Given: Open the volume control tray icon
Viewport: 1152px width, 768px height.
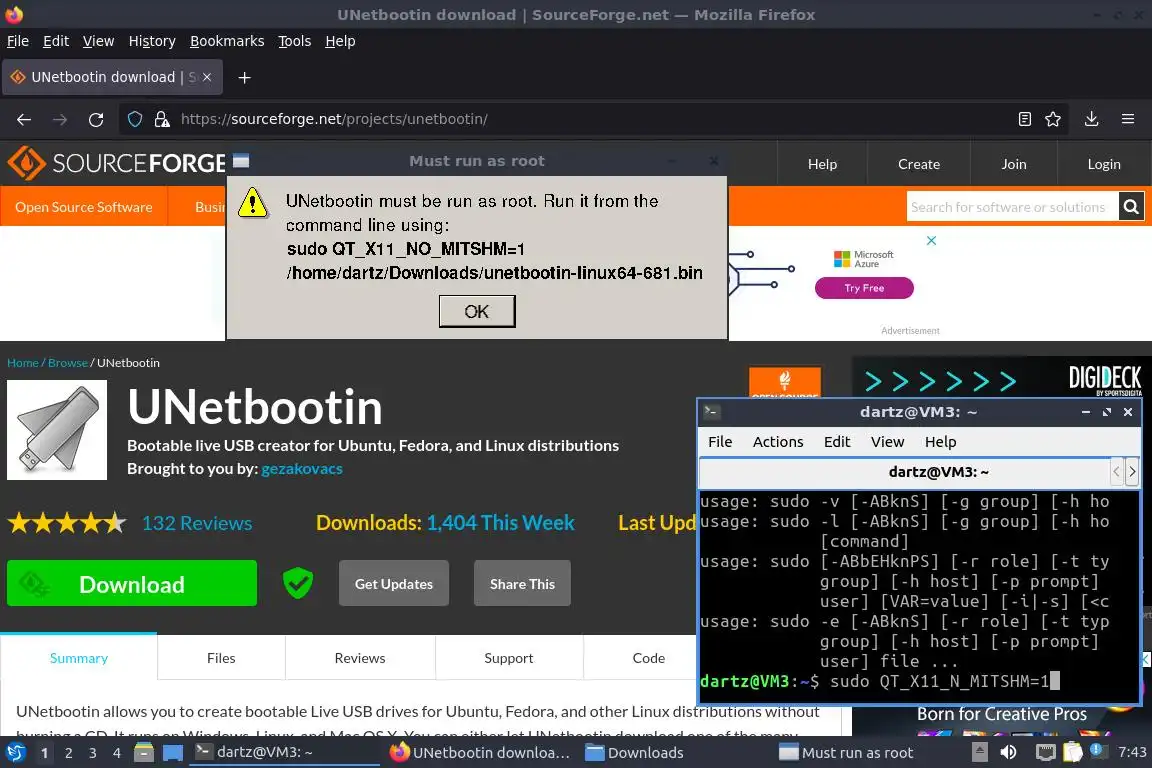Looking at the screenshot, I should point(1008,752).
